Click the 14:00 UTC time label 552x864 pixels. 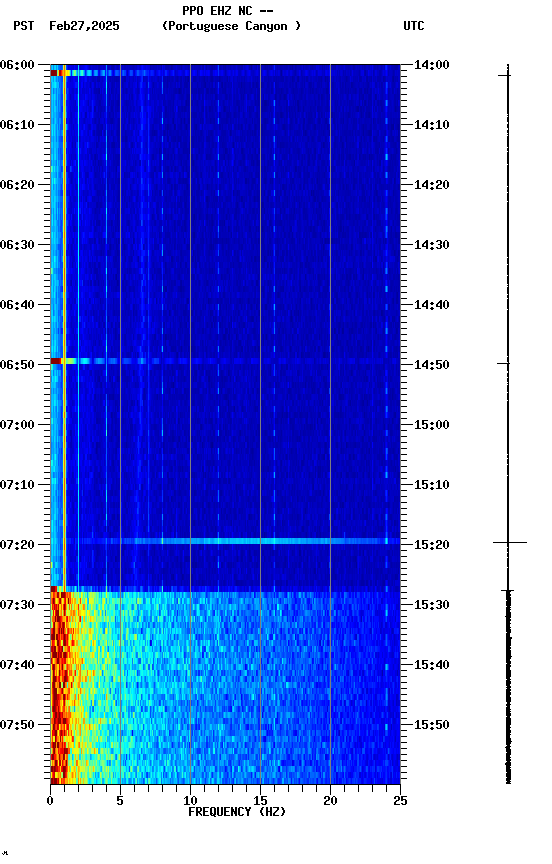[x=432, y=65]
